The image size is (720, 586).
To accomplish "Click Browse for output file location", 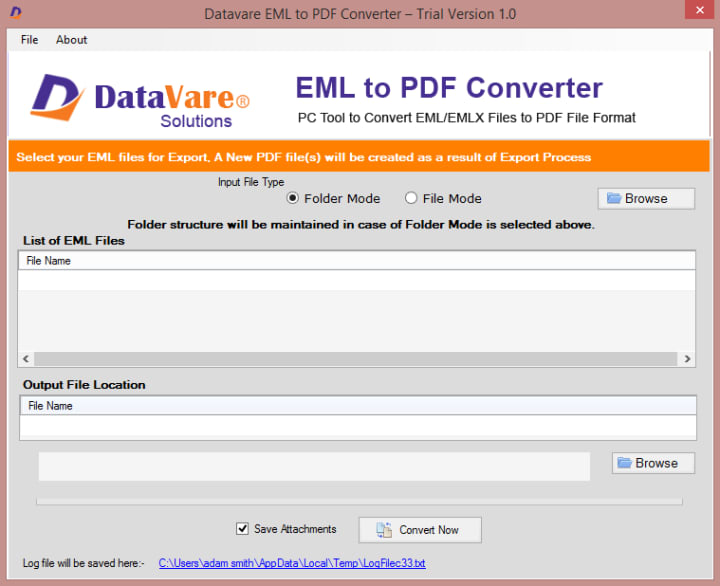I will coord(653,463).
